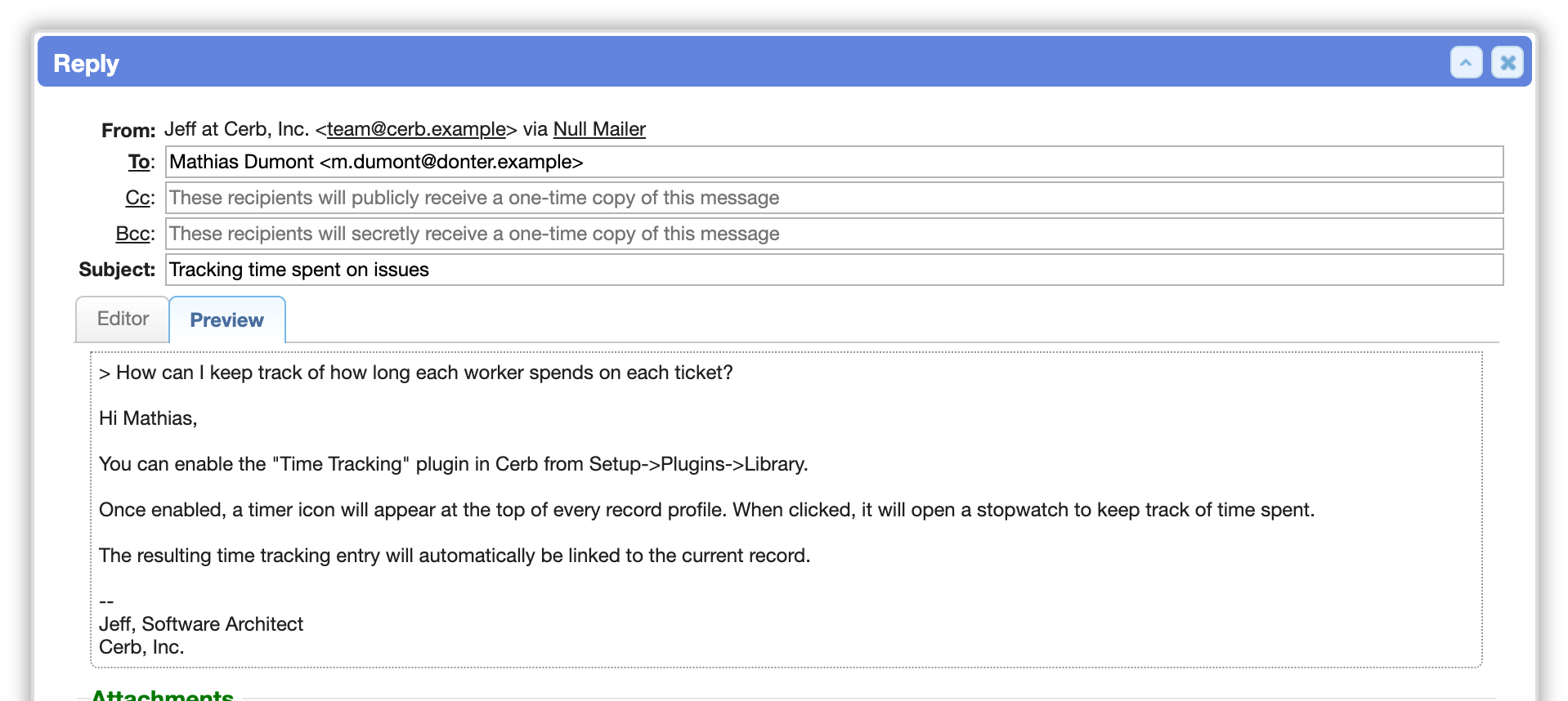This screenshot has height=701, width=1568.
Task: Click the From label
Action: [x=128, y=130]
